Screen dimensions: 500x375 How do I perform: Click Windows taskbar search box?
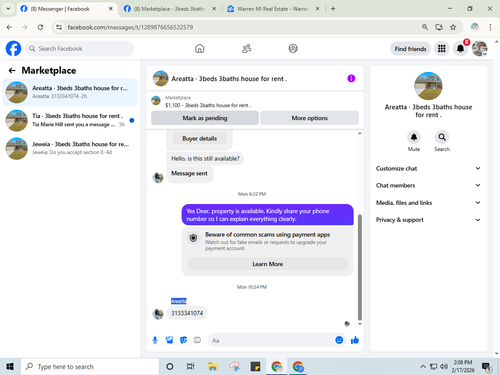pos(90,367)
